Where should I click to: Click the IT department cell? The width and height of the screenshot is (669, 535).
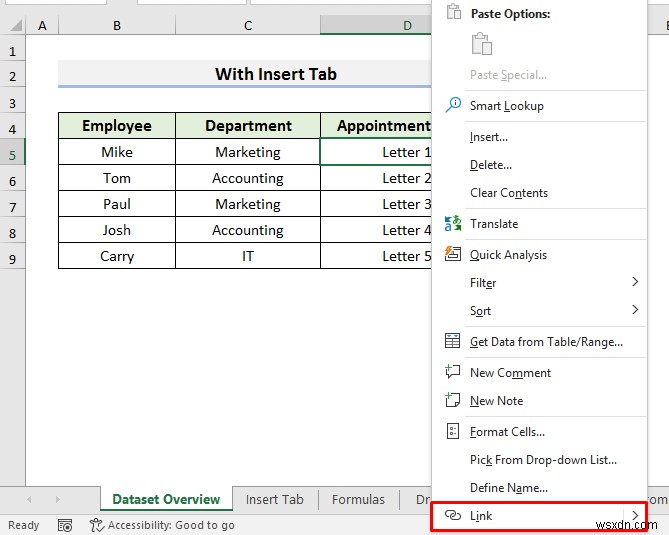tap(248, 256)
